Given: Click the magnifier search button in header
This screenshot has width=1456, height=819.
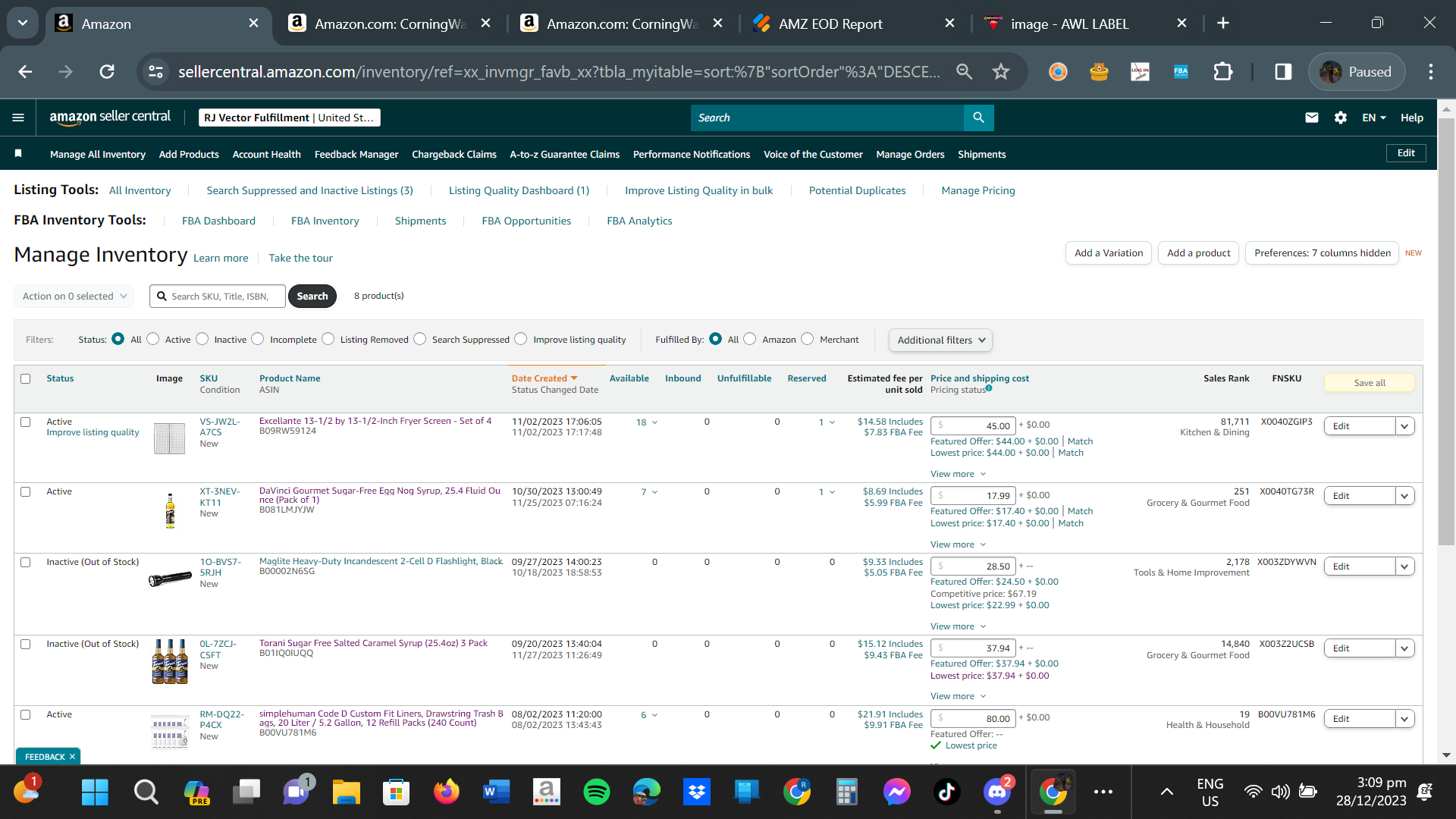Looking at the screenshot, I should click(x=978, y=118).
